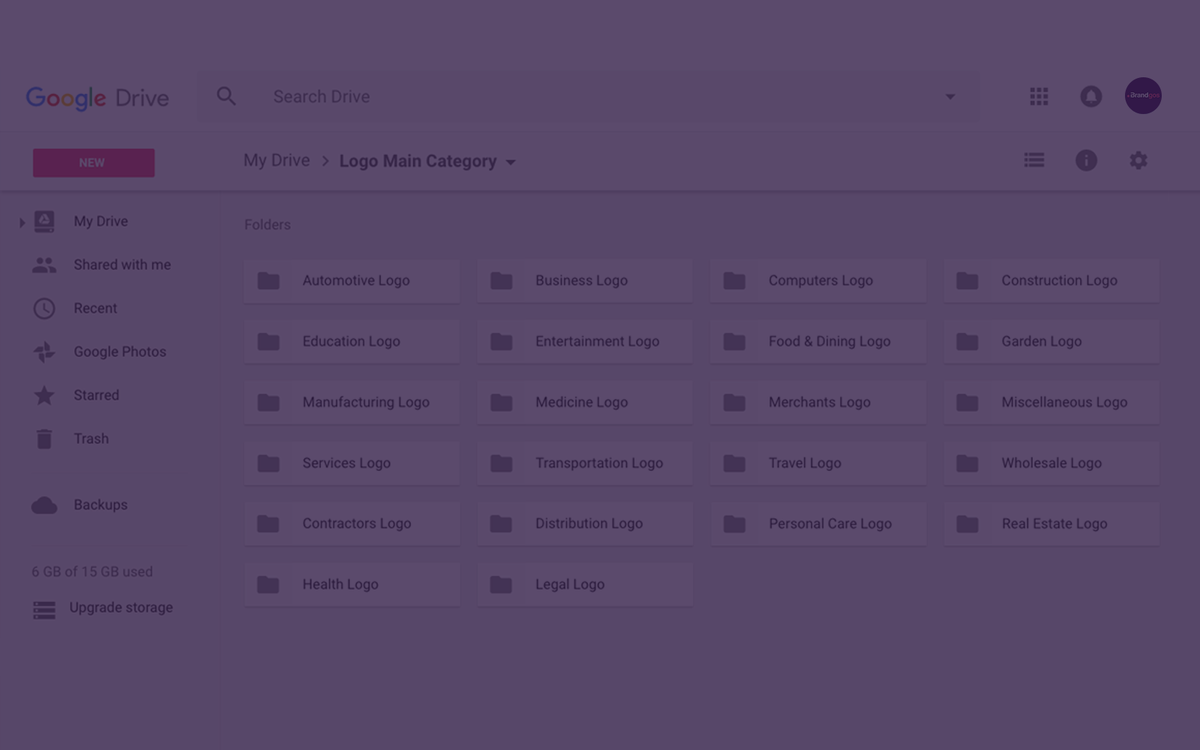Click the Upgrade storage link

(121, 607)
